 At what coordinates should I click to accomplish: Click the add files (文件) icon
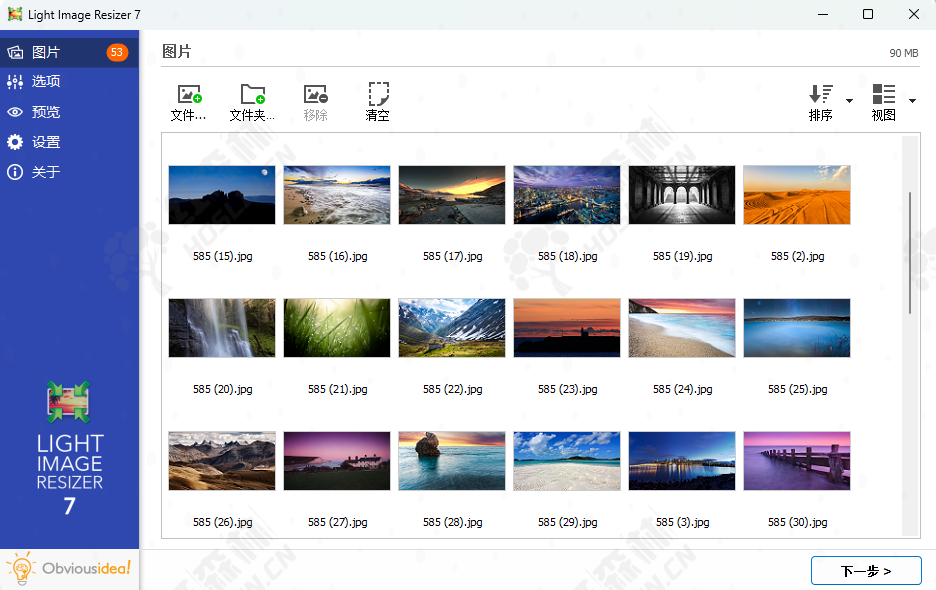189,94
